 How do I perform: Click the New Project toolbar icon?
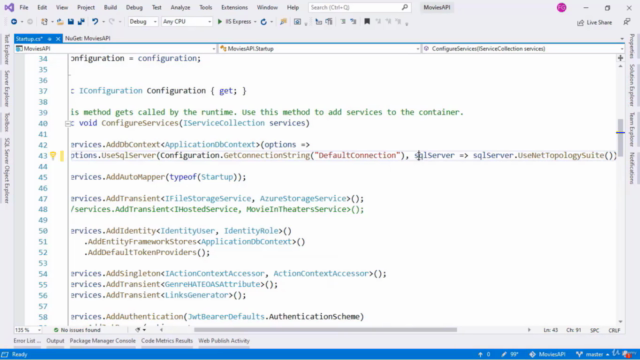tap(44, 22)
